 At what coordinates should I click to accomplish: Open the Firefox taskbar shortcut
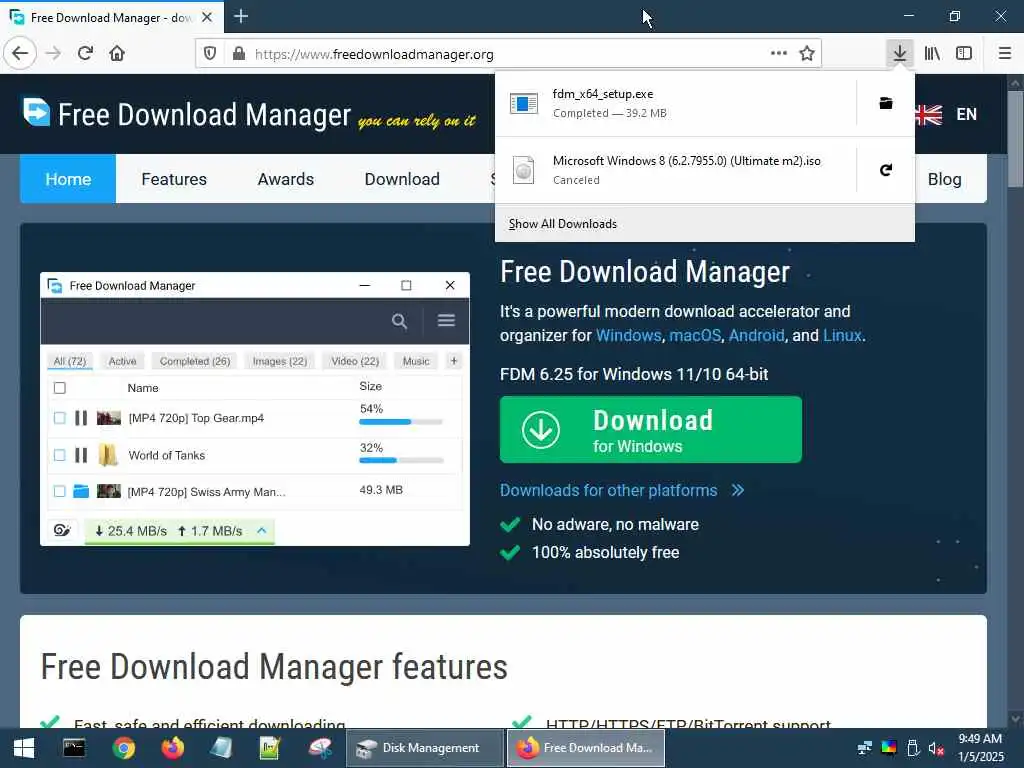coord(173,748)
